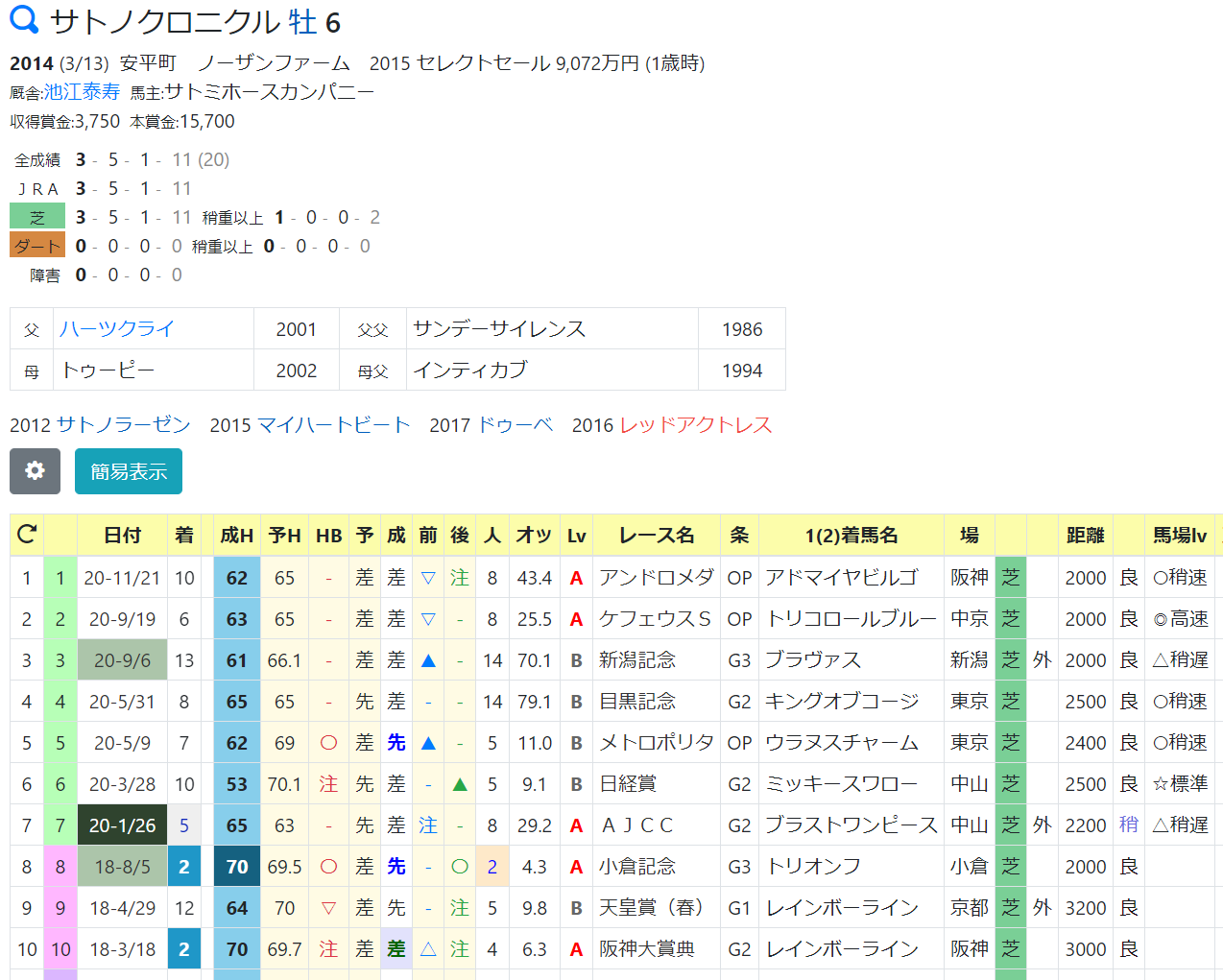
Task: Click the 場 column header
Action: 970,536
